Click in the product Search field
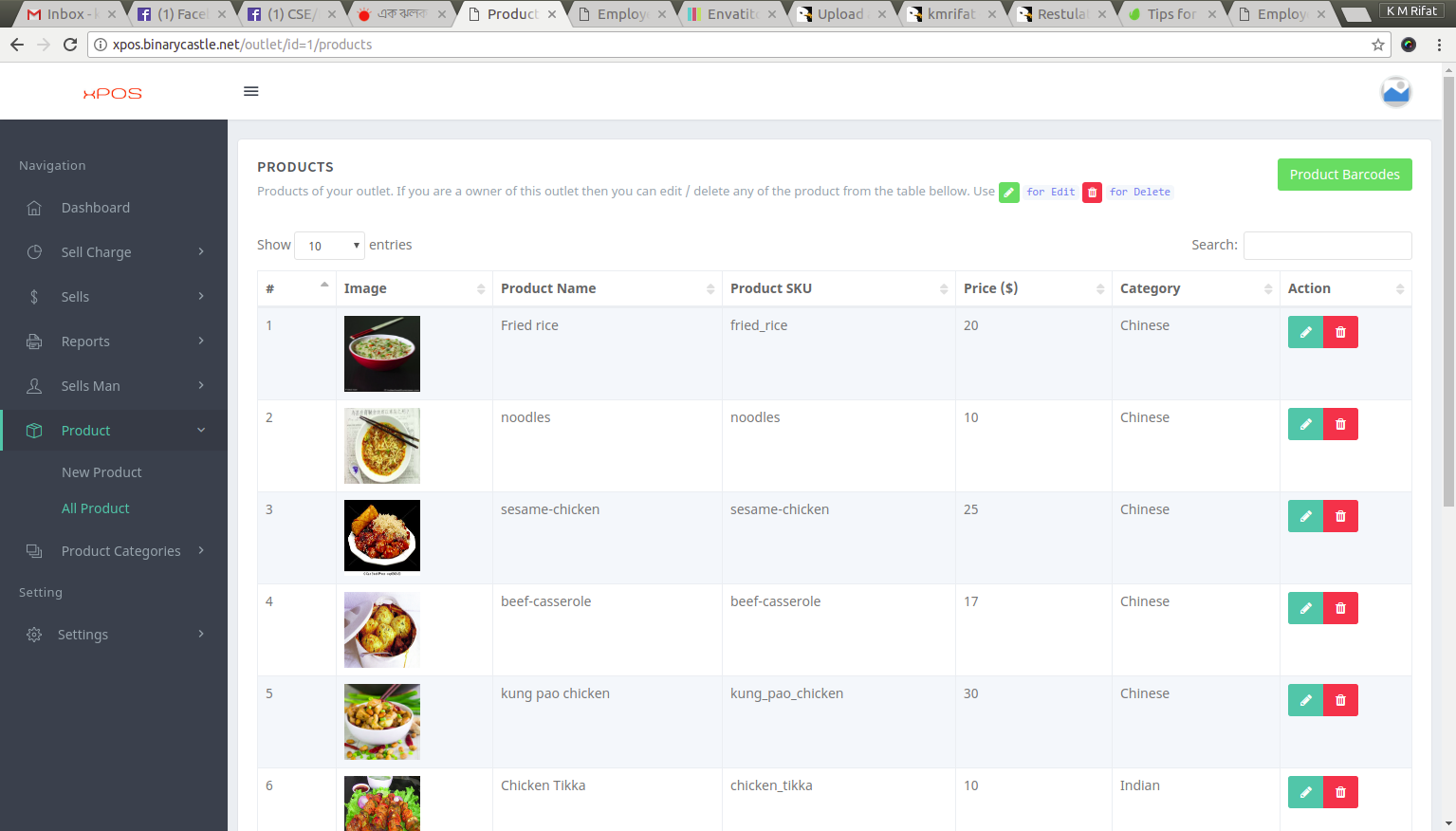Image resolution: width=1456 pixels, height=831 pixels. (1327, 246)
